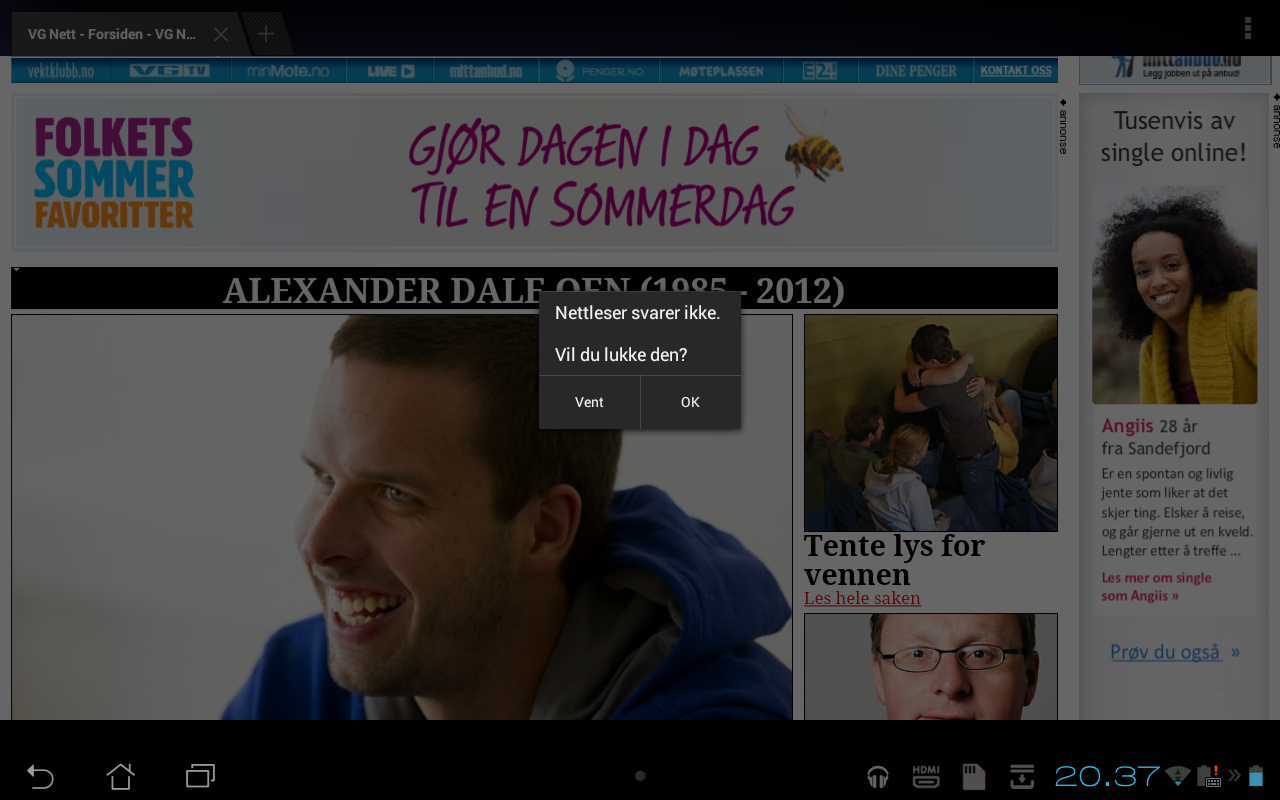The image size is (1280, 800).
Task: Tap the Android home button
Action: (120, 776)
